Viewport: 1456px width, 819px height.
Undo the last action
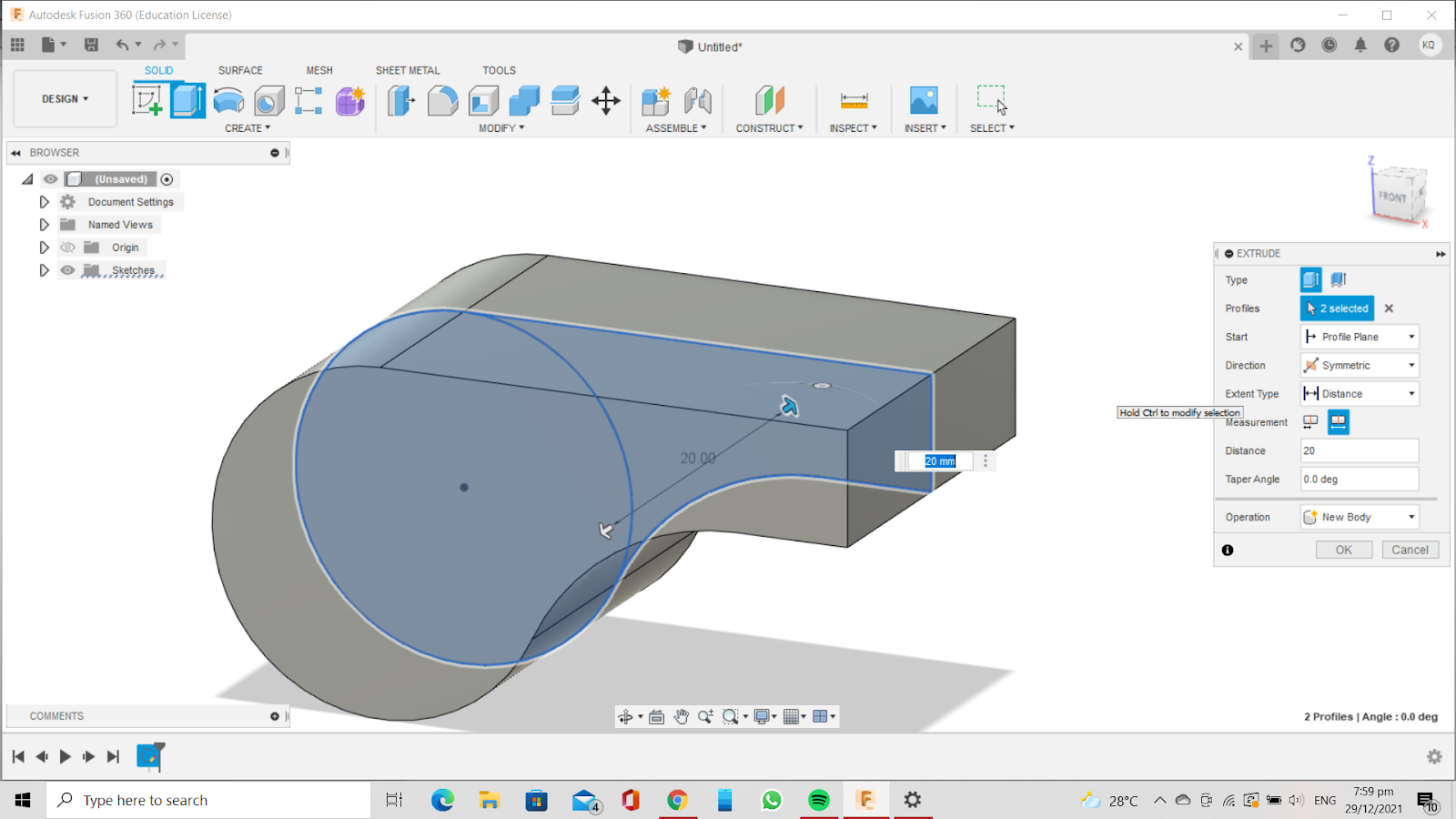122,45
